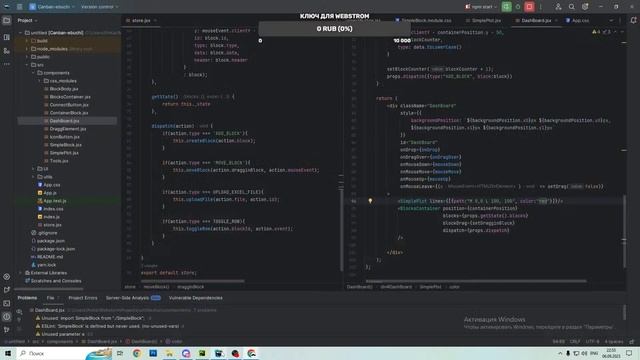640x360 pixels.
Task: Show more tool windows ellipsis
Action: 7,64
